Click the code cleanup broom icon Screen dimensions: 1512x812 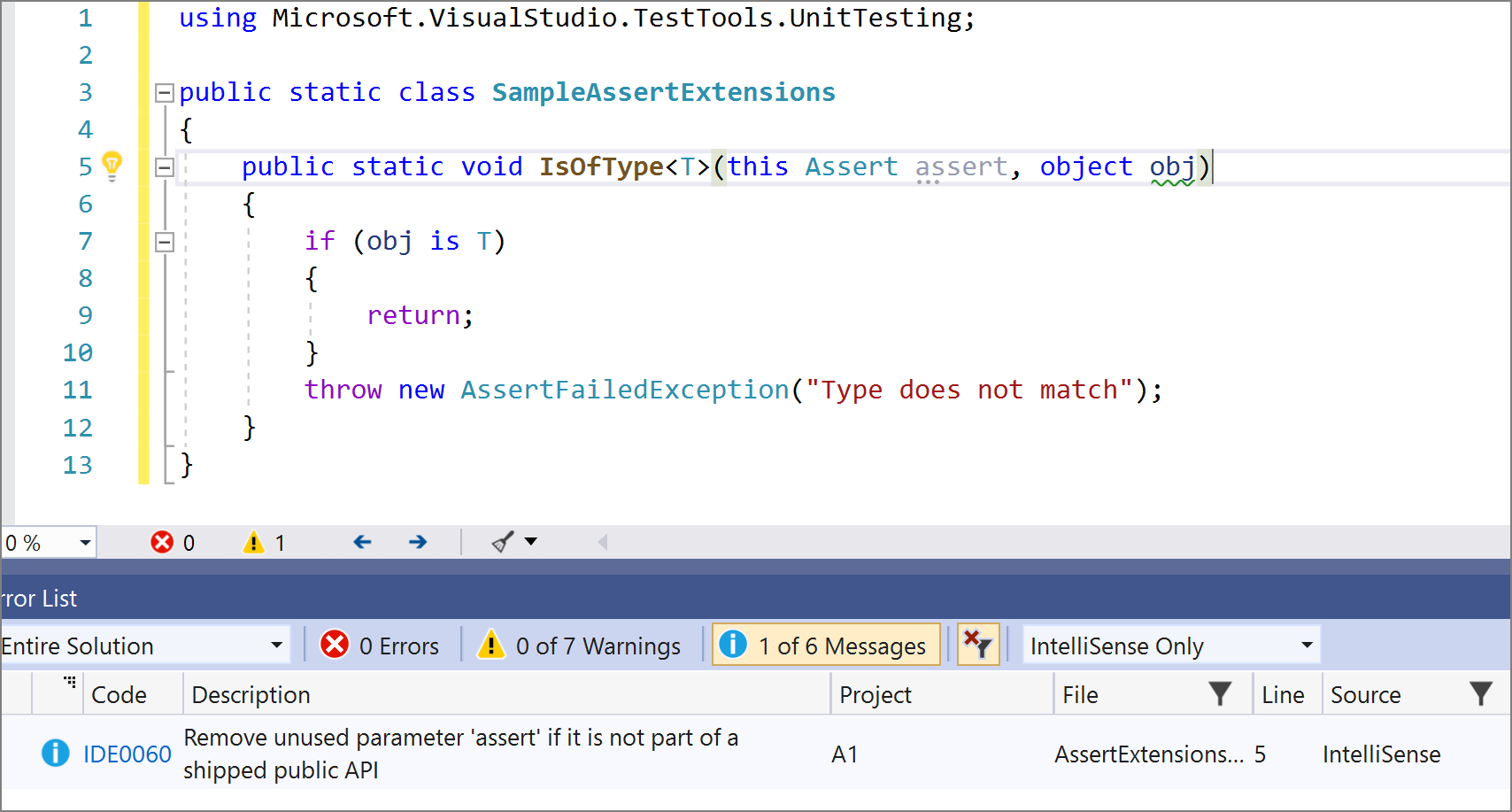click(502, 542)
